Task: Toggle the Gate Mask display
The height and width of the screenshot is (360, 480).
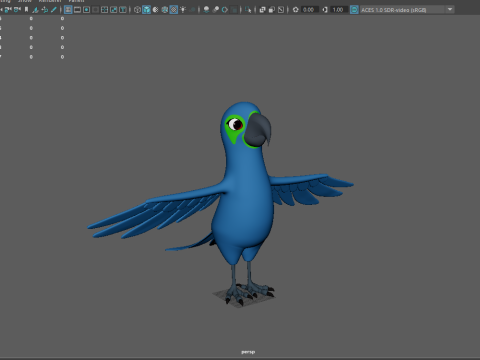Action: pos(95,10)
